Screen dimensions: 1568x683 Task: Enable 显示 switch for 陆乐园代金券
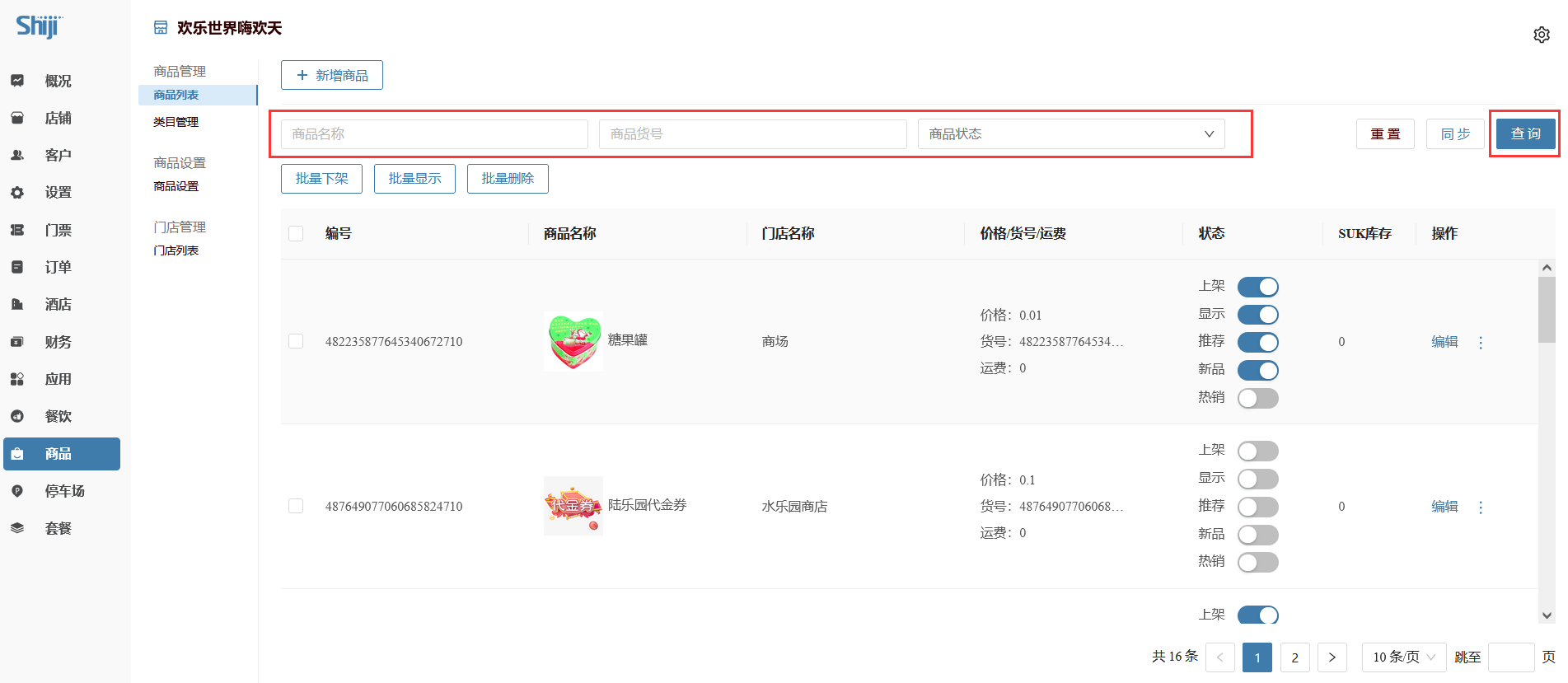[1258, 479]
